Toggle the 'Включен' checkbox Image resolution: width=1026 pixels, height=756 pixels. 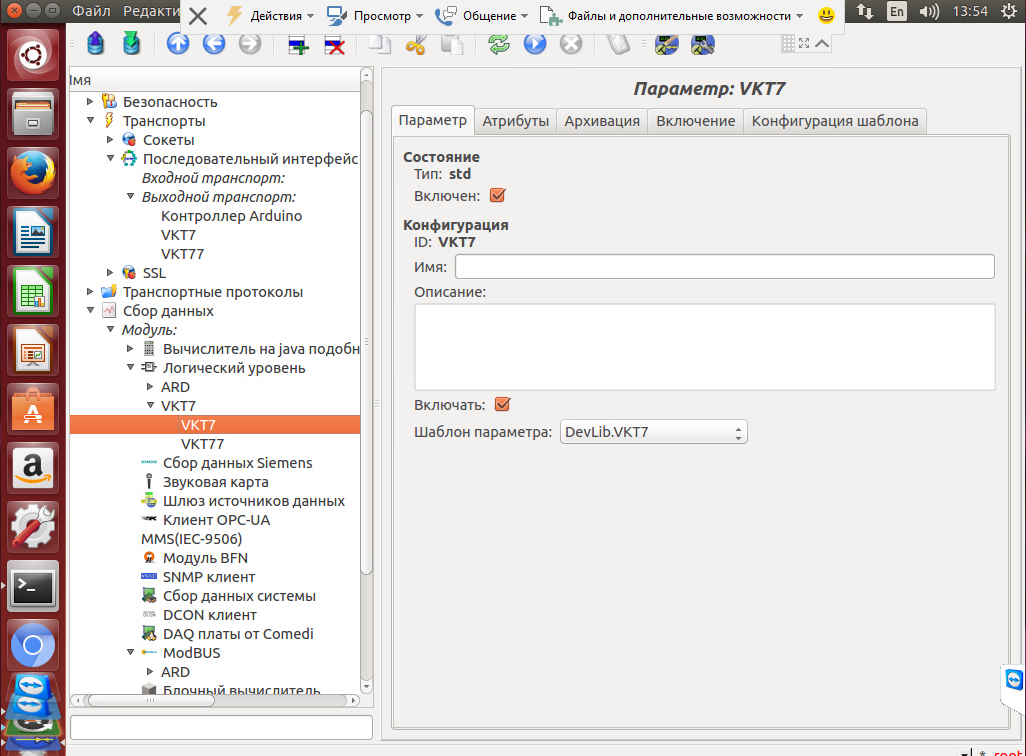(x=497, y=196)
